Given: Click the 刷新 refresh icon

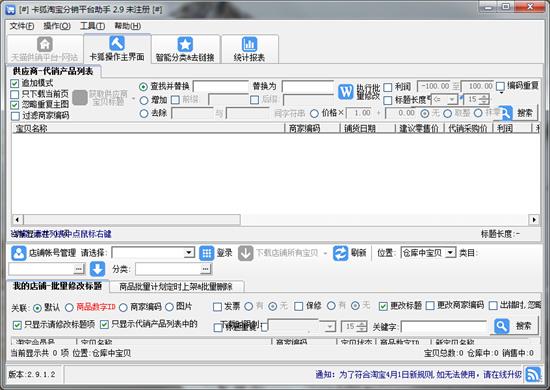Looking at the screenshot, I should coord(340,253).
